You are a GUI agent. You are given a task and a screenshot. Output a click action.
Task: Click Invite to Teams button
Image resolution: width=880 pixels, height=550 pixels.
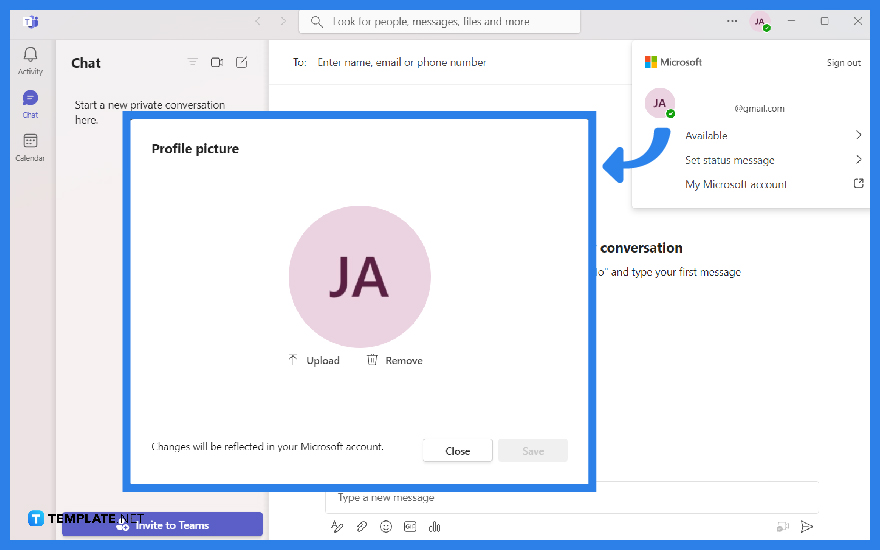162,525
